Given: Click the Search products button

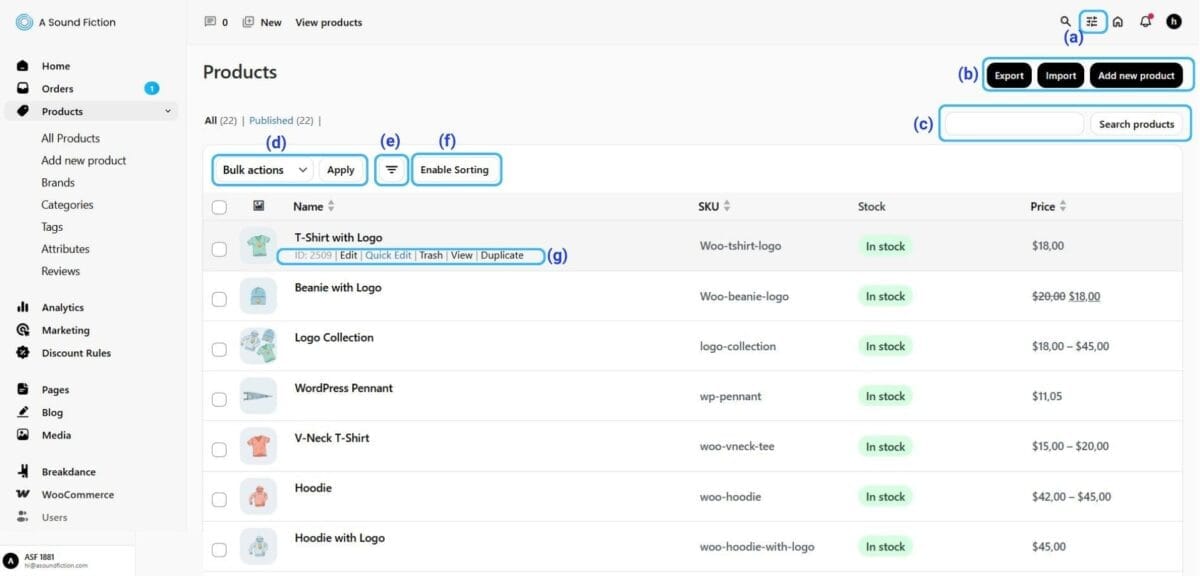Looking at the screenshot, I should [1136, 124].
